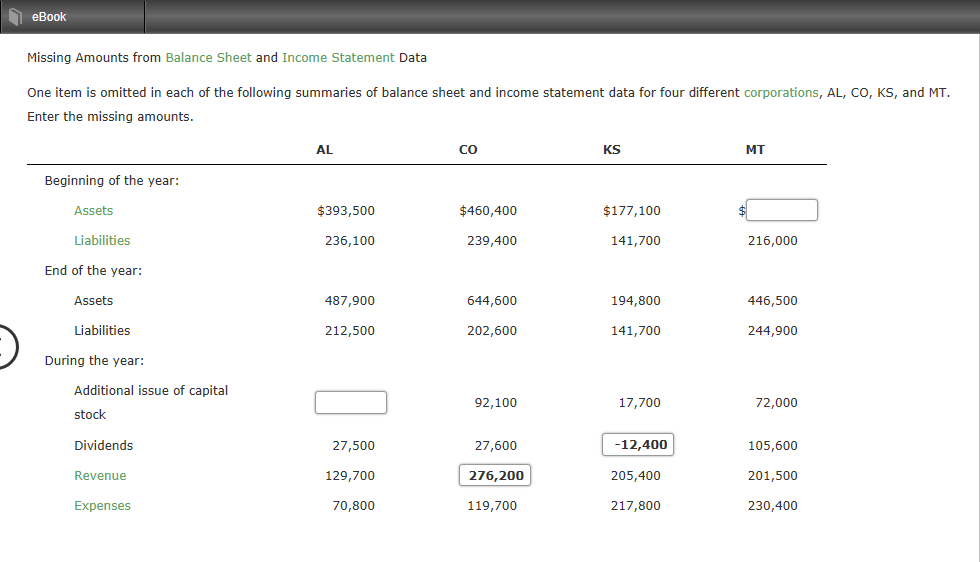This screenshot has height=562, width=980.
Task: Click CO beginning liabilities value 239,400
Action: tap(492, 241)
